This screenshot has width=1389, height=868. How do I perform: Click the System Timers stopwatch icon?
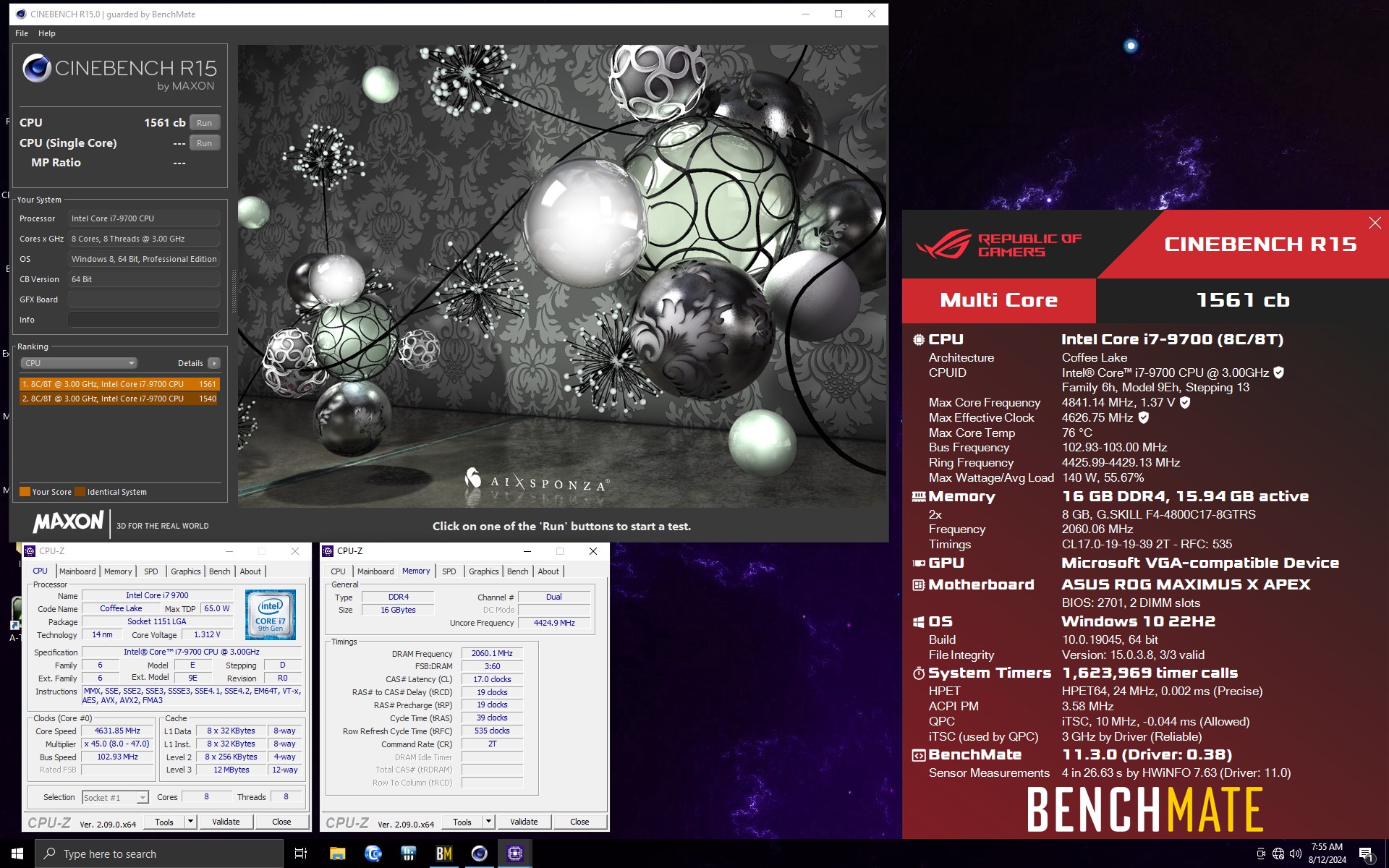point(919,673)
